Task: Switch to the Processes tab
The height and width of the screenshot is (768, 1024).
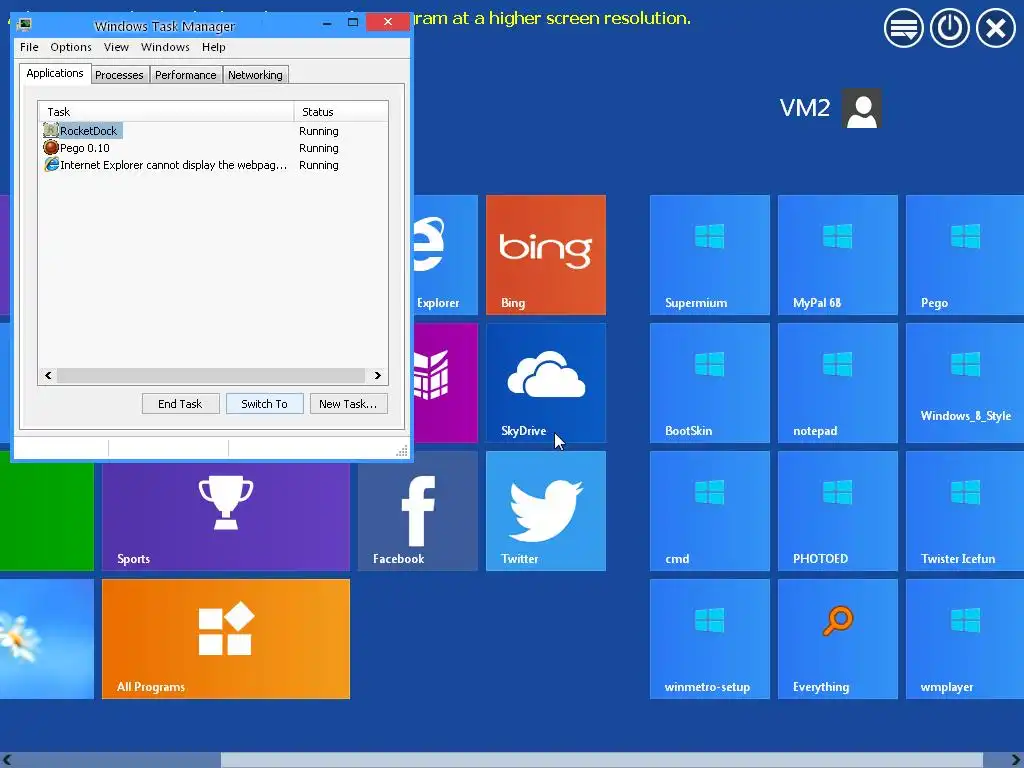Action: point(119,75)
